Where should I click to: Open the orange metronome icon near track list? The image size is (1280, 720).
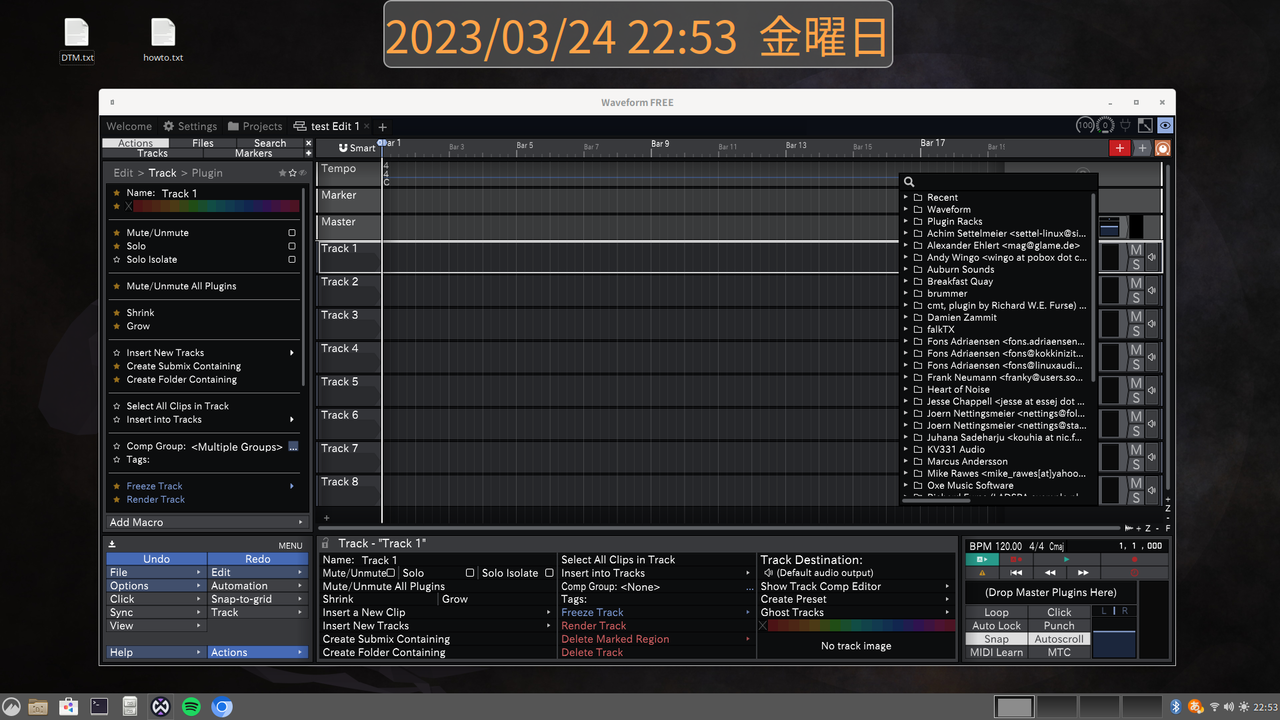(1162, 147)
